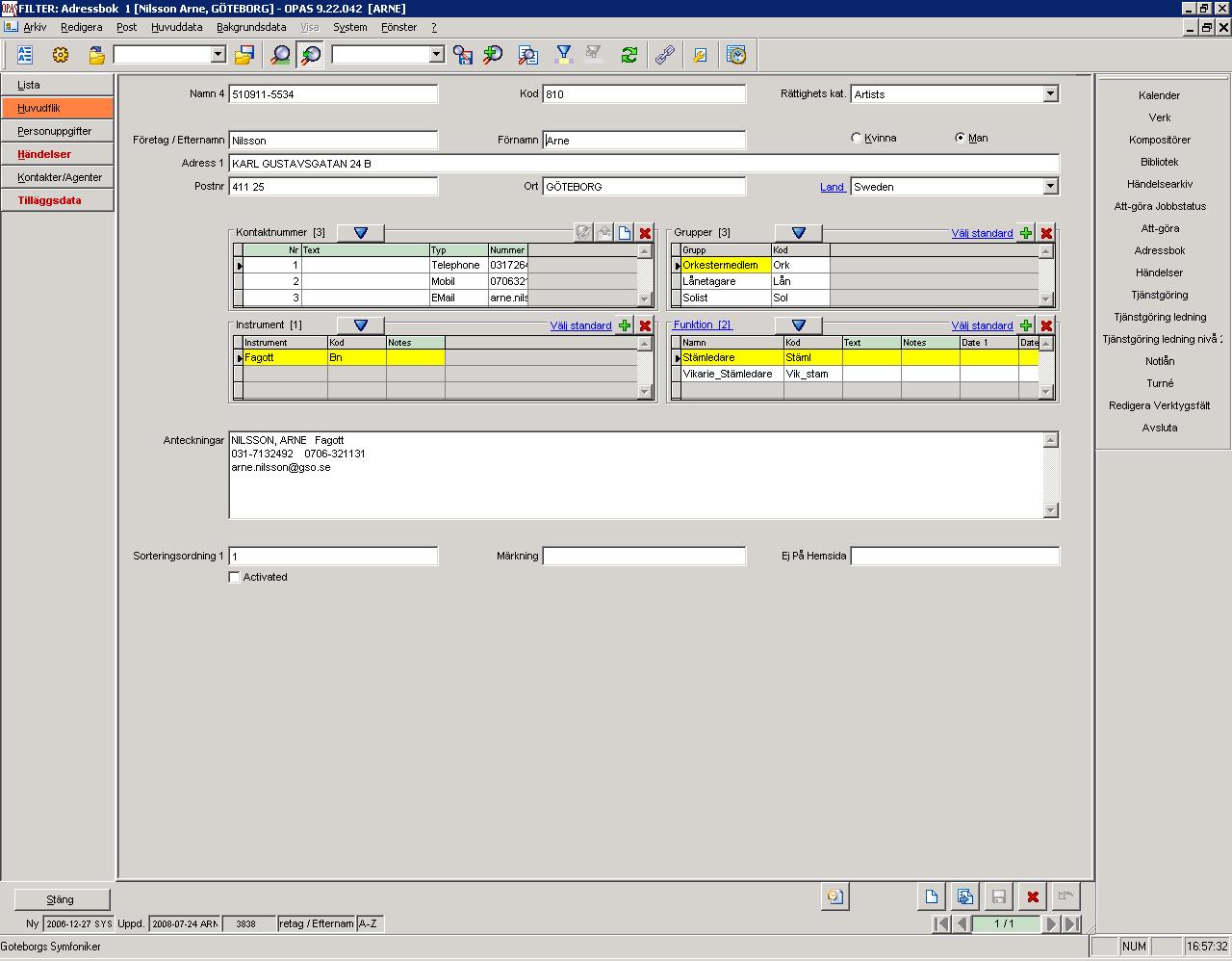Go to next record arrow
1232x961 pixels.
pyautogui.click(x=1051, y=923)
